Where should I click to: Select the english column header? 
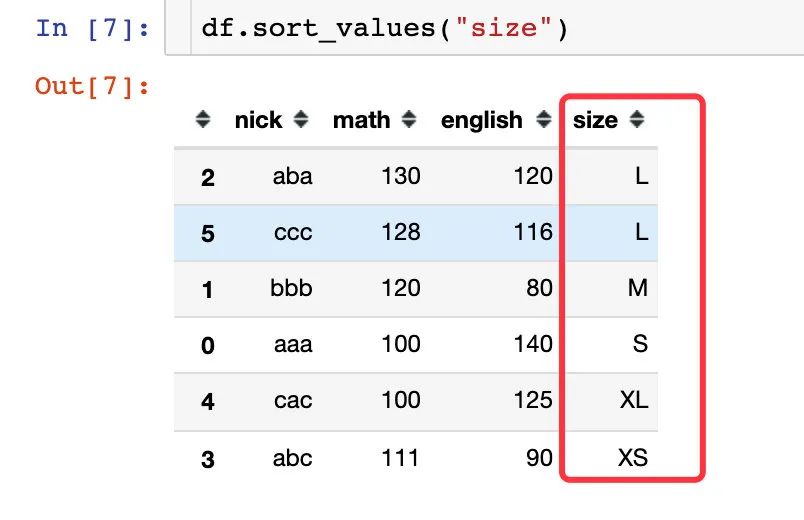tap(481, 121)
